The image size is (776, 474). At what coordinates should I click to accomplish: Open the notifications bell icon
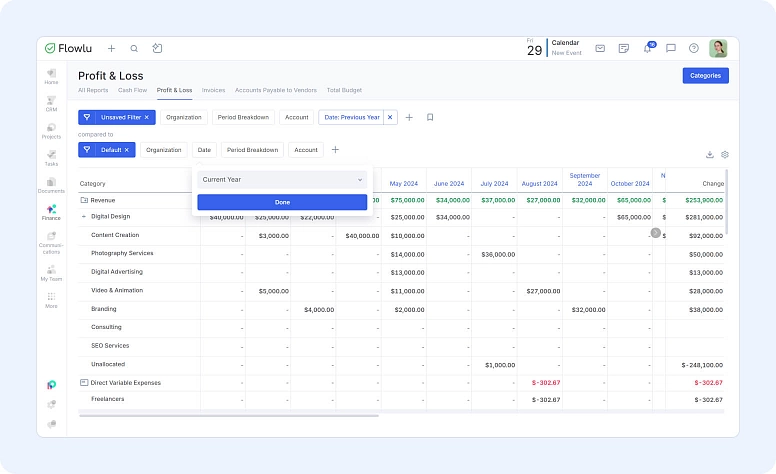click(647, 48)
